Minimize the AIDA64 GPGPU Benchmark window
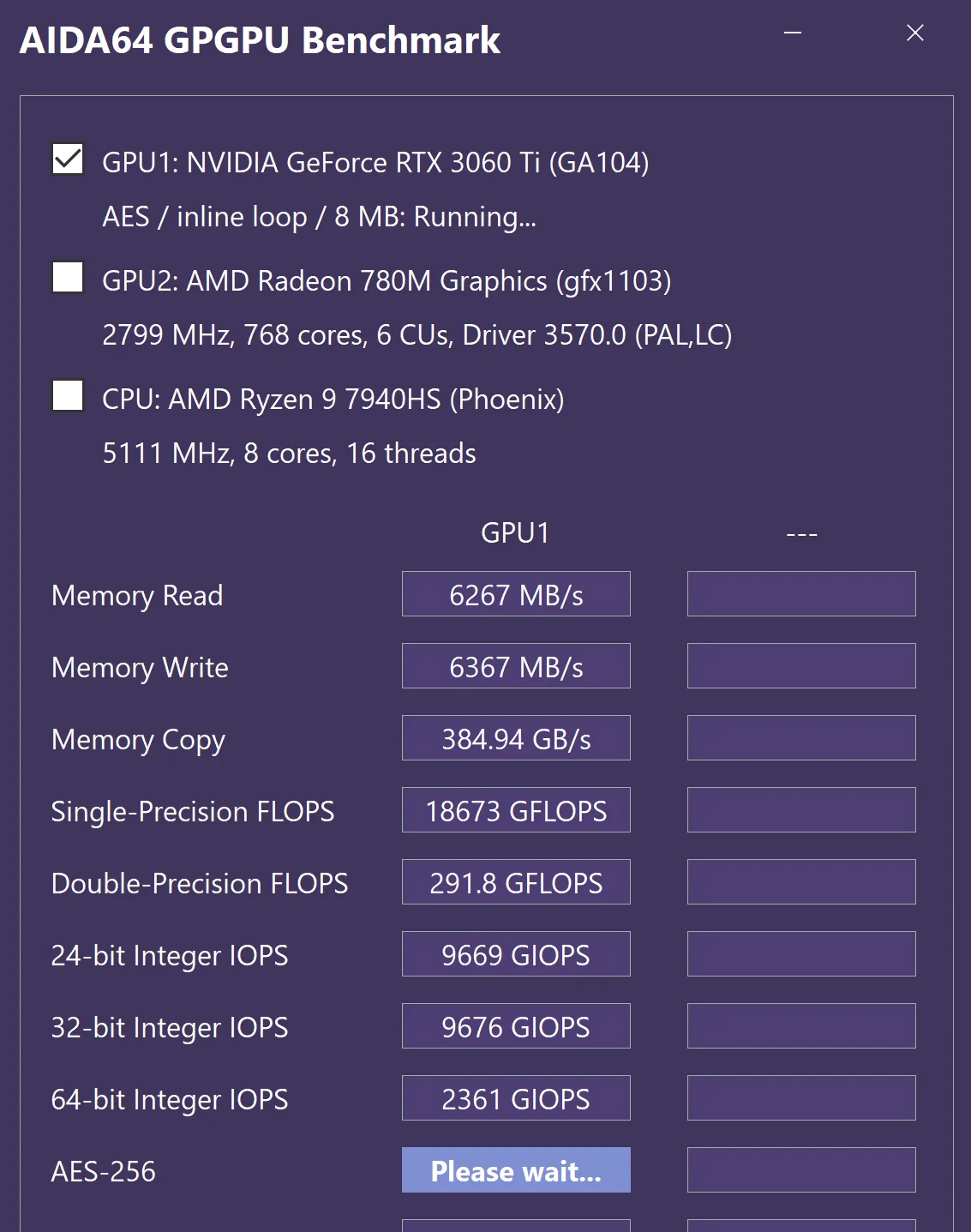 click(793, 33)
